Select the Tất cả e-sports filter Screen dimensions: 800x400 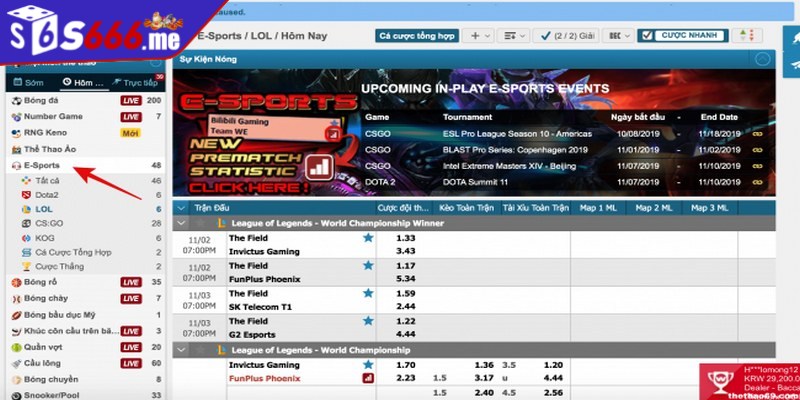point(86,181)
